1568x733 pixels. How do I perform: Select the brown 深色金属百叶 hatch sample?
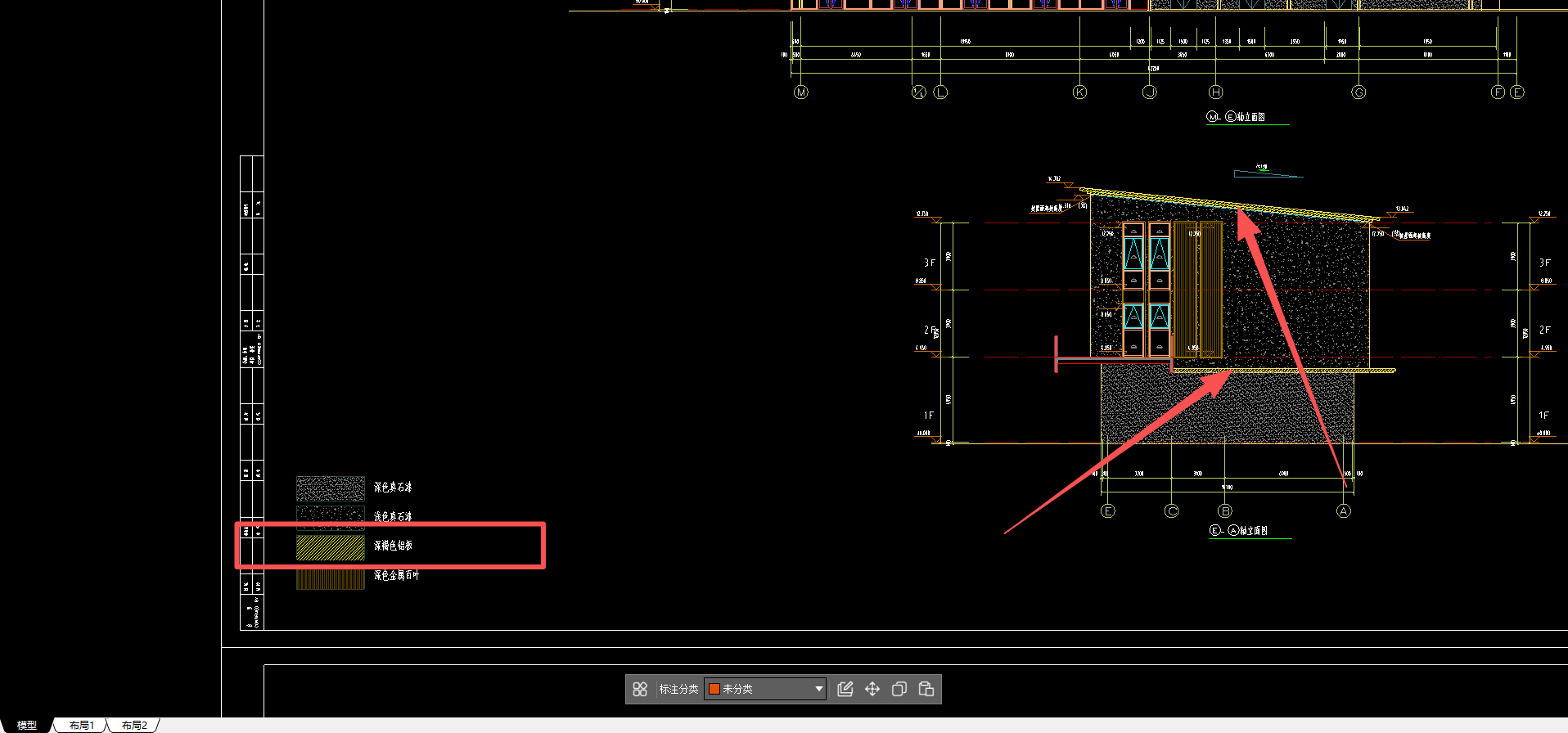[x=331, y=578]
